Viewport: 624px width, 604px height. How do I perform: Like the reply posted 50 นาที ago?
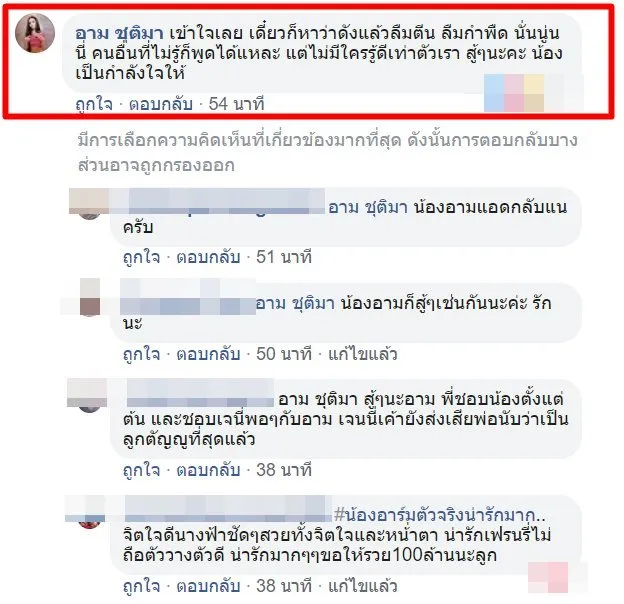142,354
